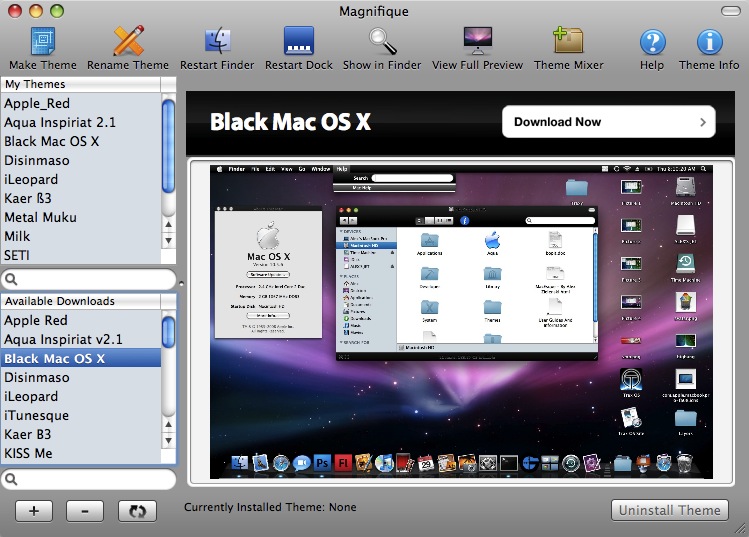Click the refresh arrows button
749x537 pixels.
point(137,511)
